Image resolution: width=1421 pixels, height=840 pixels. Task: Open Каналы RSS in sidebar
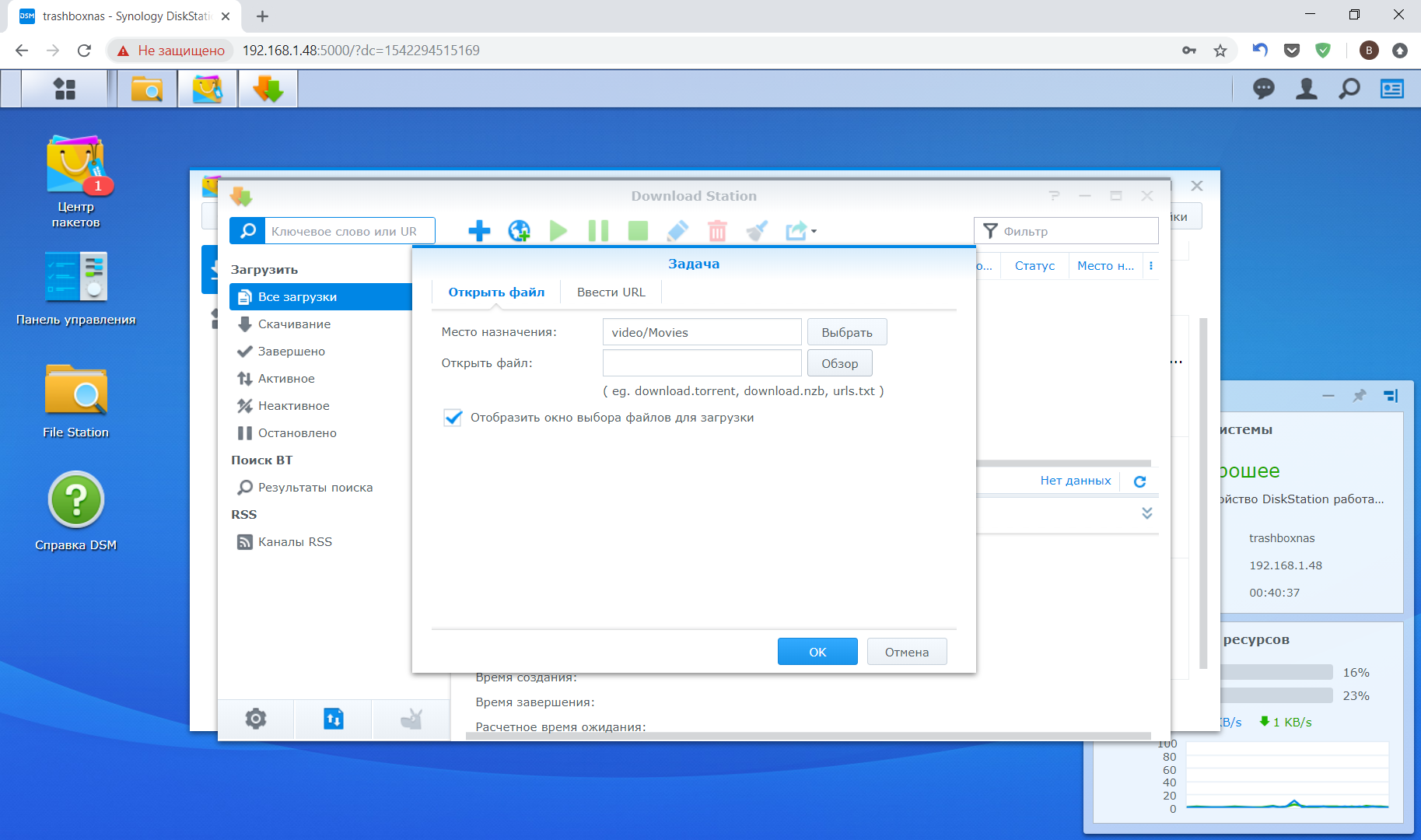click(320, 542)
